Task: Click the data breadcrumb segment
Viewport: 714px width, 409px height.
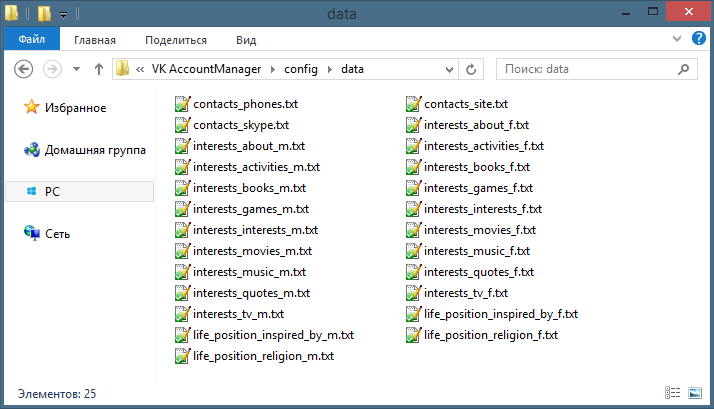Action: click(x=352, y=69)
